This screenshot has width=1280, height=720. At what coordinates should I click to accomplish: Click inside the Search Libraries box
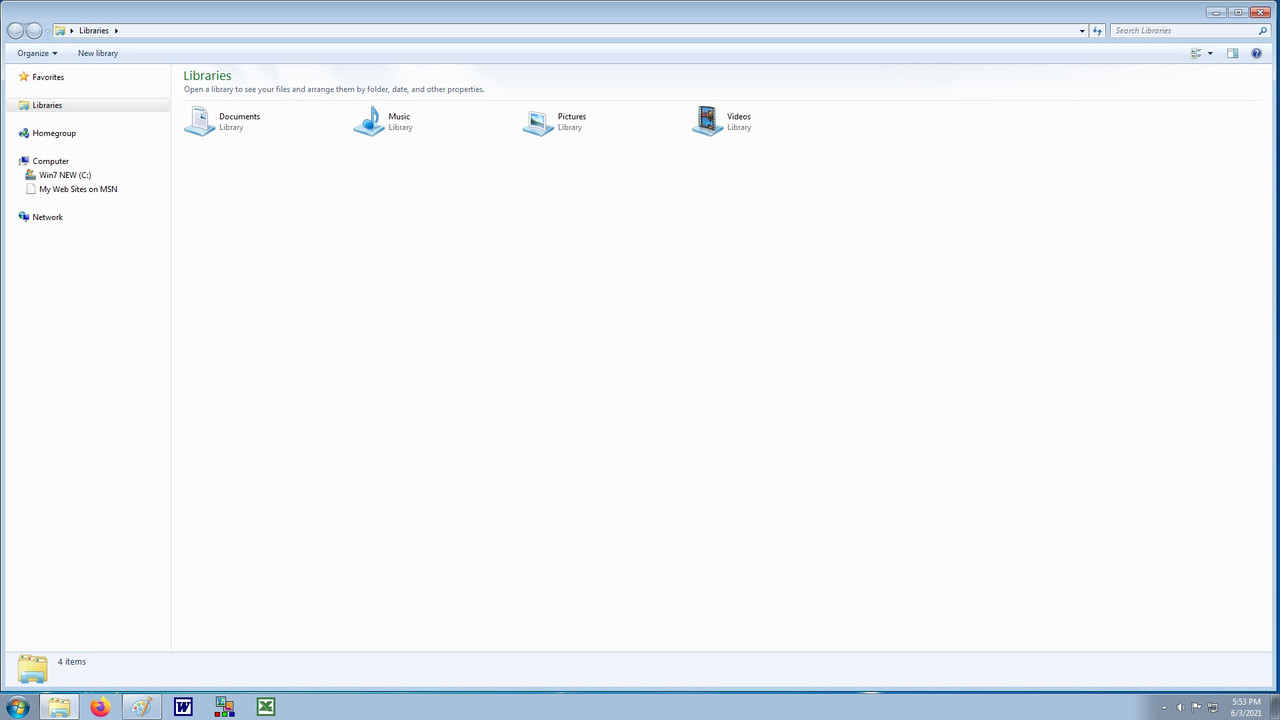(1180, 30)
